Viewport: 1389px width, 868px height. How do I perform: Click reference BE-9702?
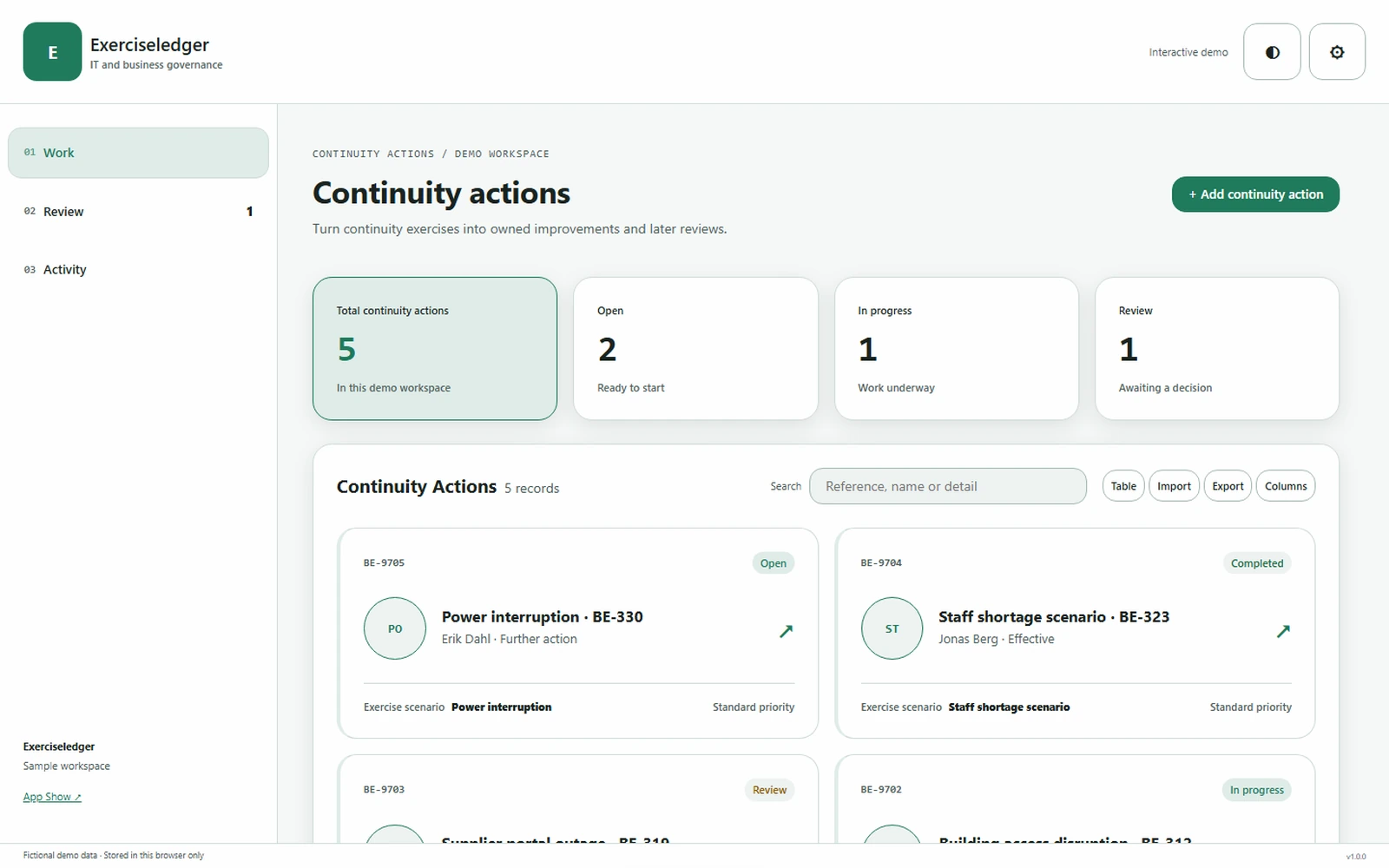pos(881,789)
